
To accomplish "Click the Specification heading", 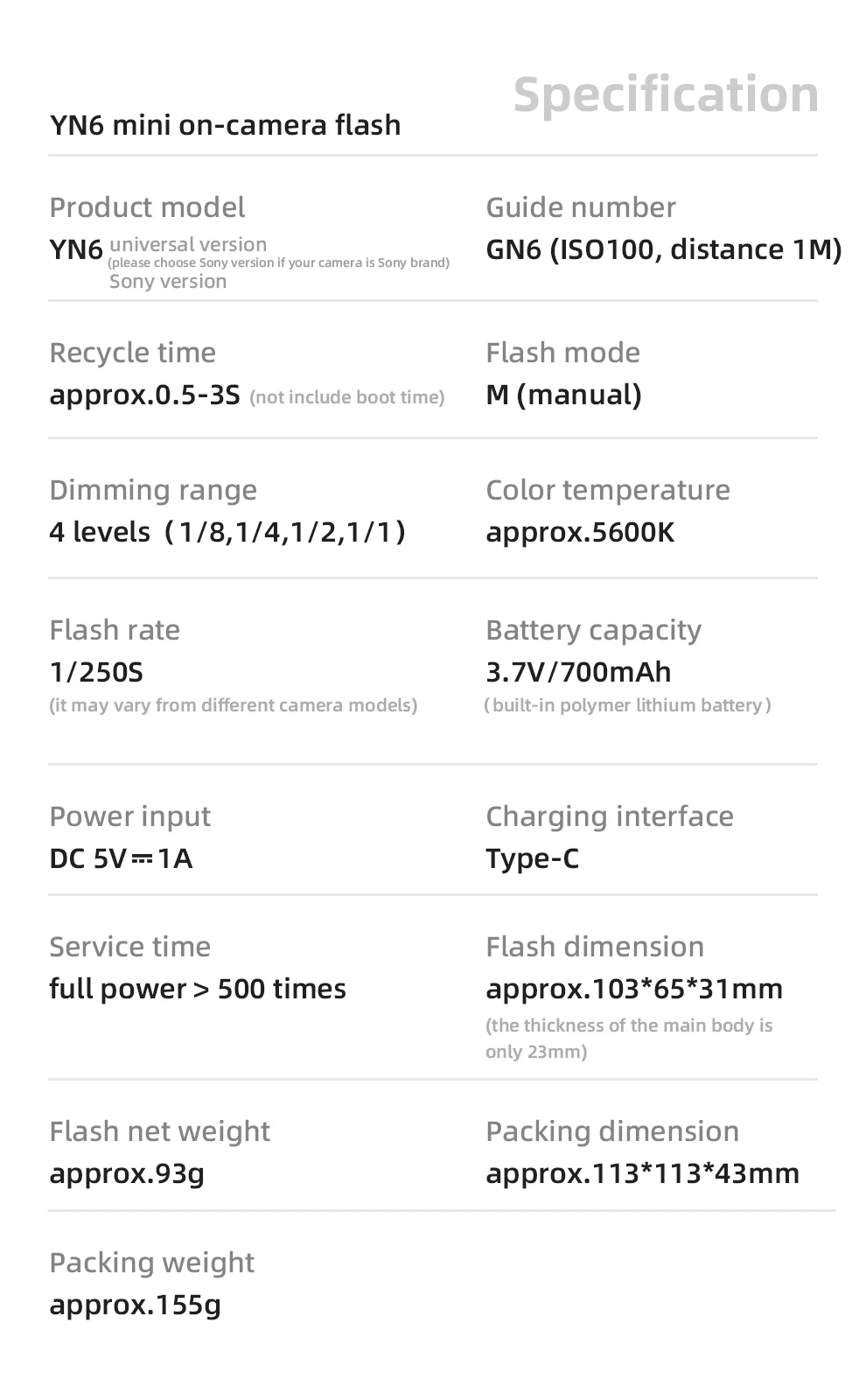I will (x=666, y=94).
